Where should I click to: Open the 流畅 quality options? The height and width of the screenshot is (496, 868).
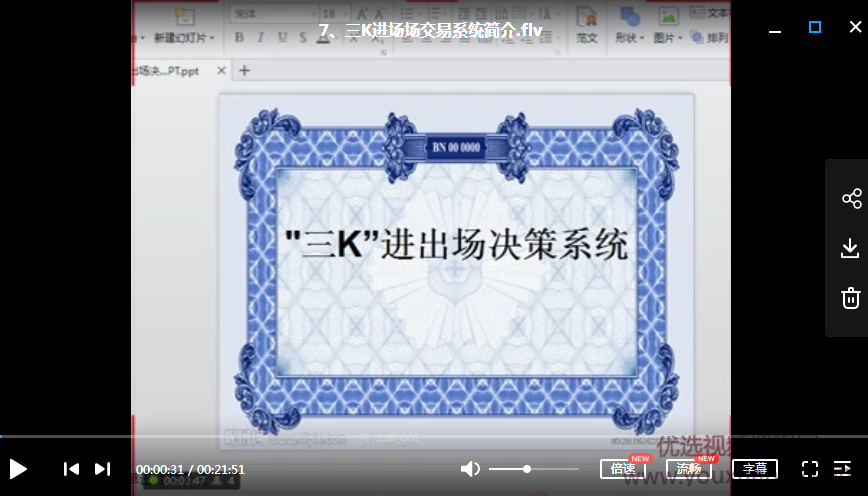[689, 468]
